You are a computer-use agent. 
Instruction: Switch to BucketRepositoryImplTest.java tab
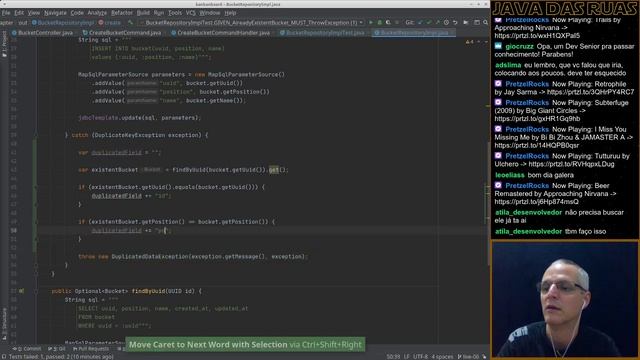[322, 33]
